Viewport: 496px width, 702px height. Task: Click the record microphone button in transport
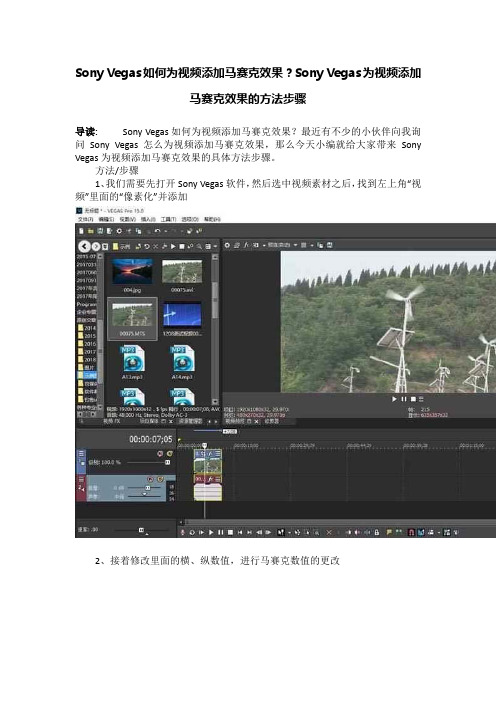click(x=183, y=532)
